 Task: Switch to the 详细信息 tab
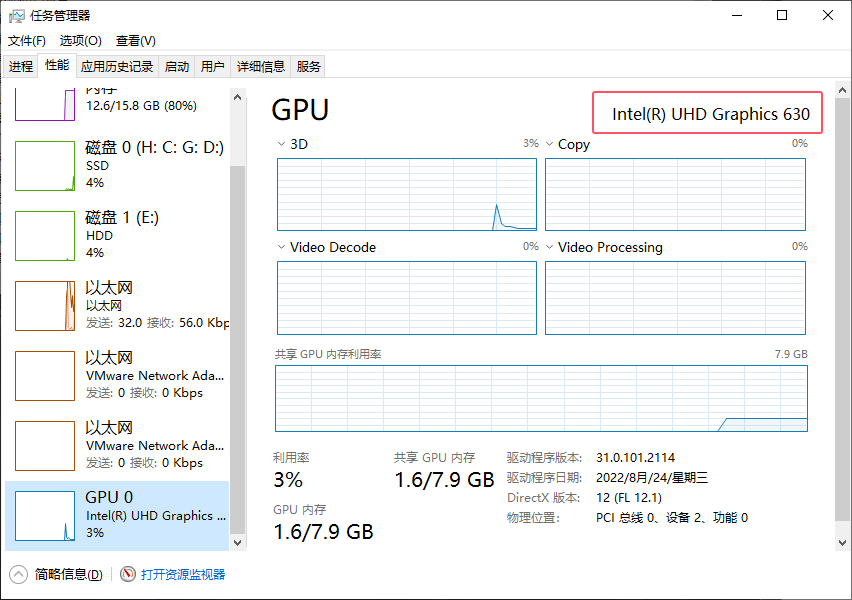tap(260, 67)
